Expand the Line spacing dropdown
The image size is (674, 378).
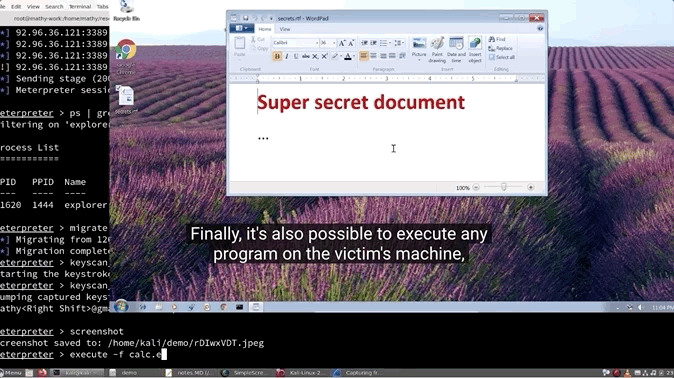click(x=403, y=43)
